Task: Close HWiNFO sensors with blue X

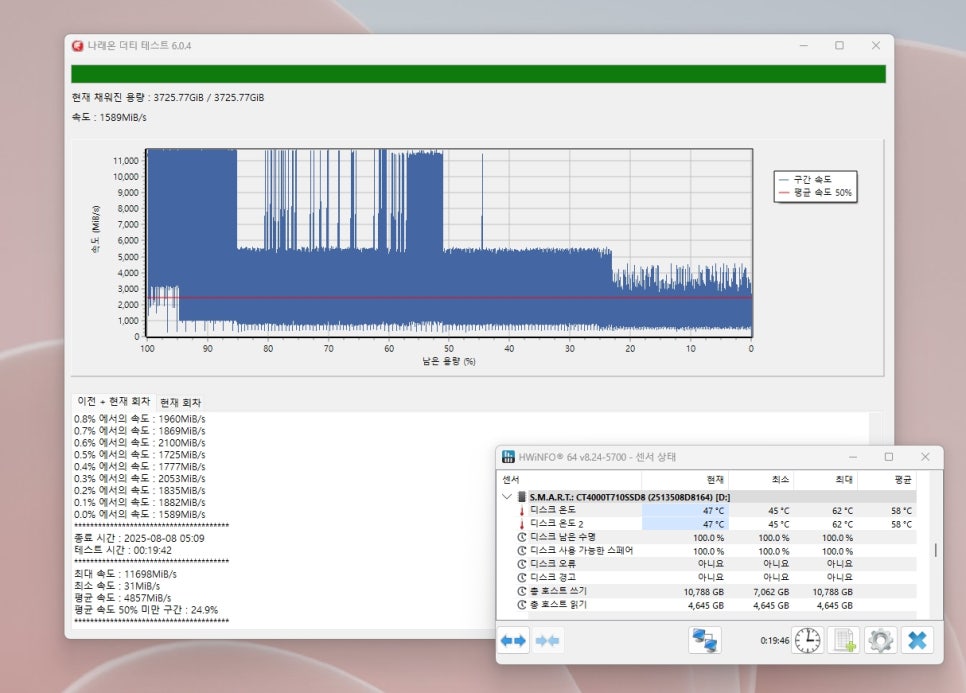Action: pos(917,640)
